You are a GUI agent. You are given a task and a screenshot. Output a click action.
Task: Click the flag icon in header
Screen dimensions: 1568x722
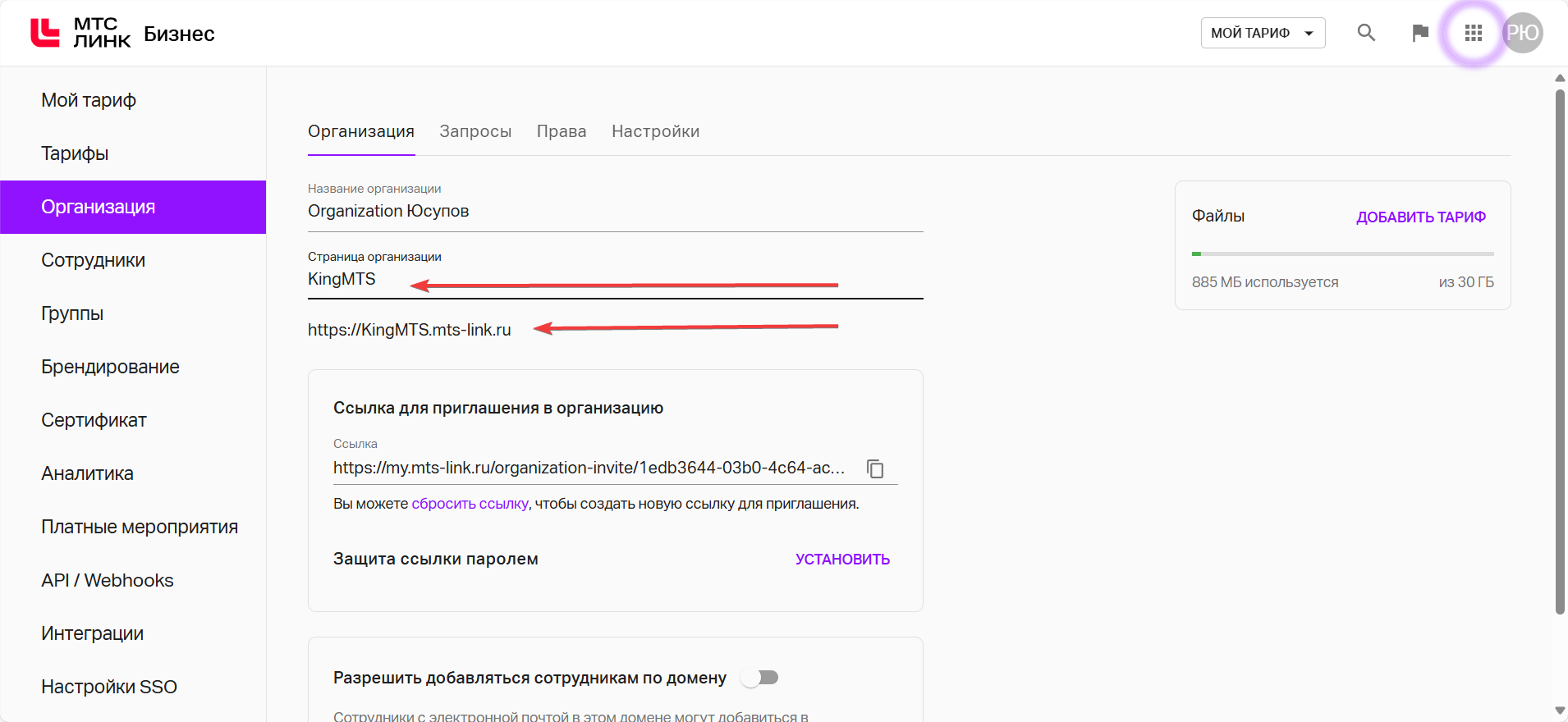pos(1420,33)
